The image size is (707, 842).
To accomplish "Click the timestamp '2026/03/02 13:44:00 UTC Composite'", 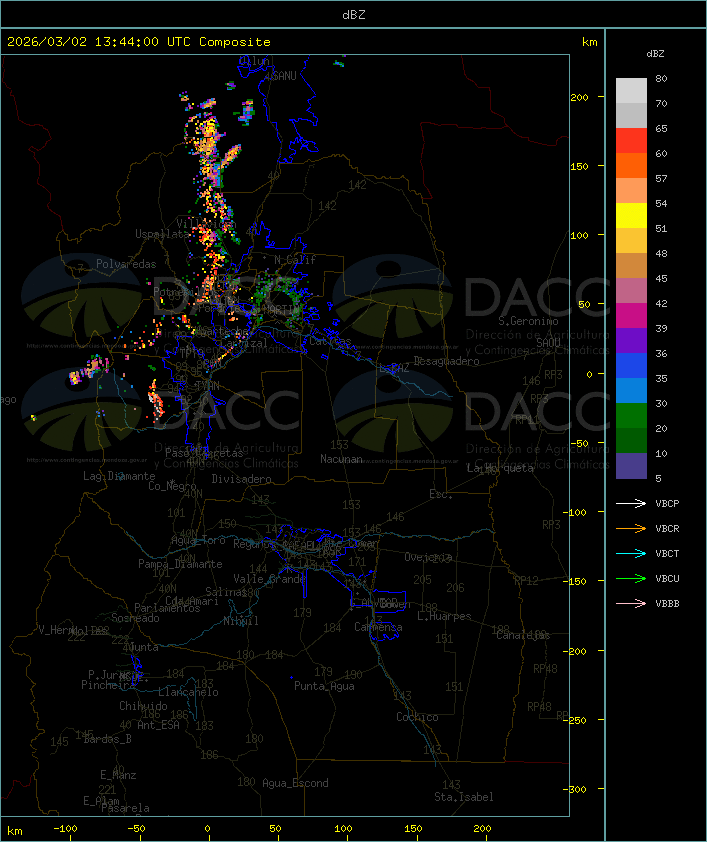I will pos(139,42).
